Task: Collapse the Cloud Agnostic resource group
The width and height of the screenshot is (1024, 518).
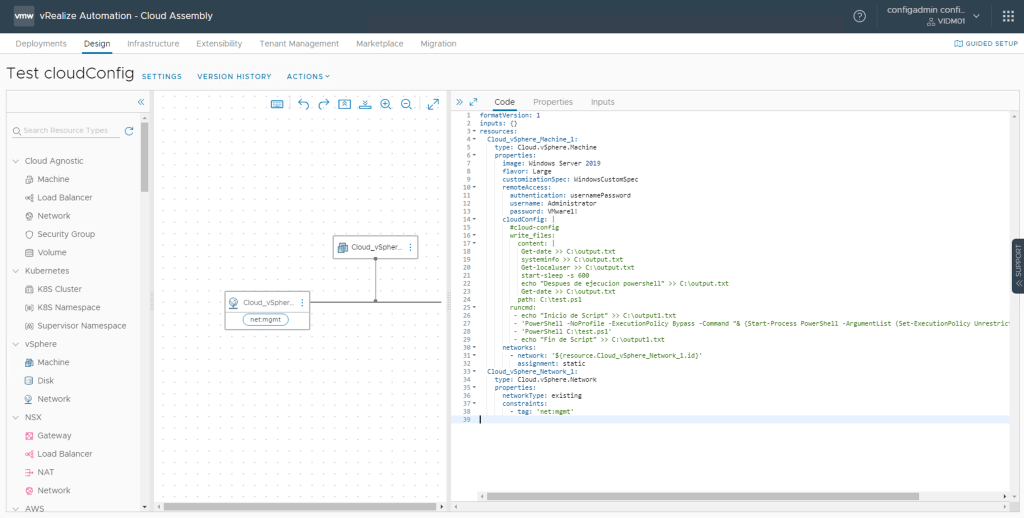Action: pyautogui.click(x=16, y=161)
